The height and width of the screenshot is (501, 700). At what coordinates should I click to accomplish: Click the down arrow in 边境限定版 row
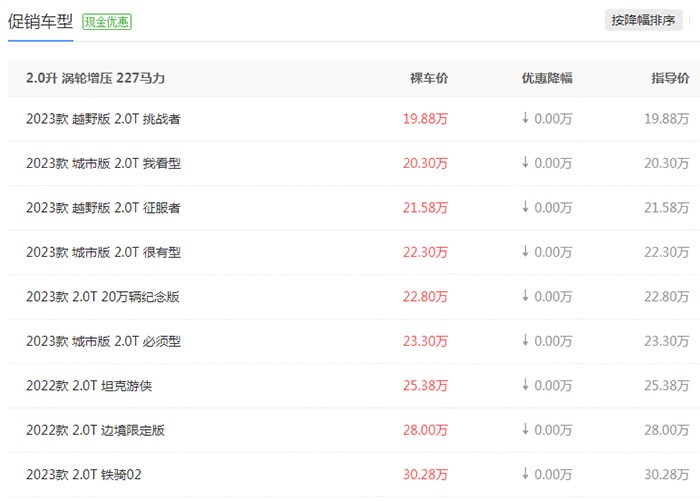525,429
